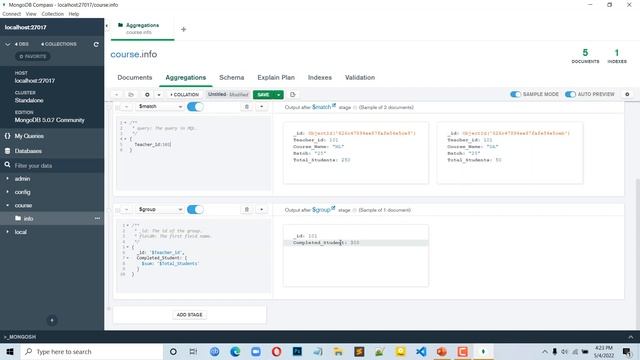This screenshot has width=640, height=360.
Task: Collapse the connection info chevron in sidebar
Action: (x=7, y=44)
